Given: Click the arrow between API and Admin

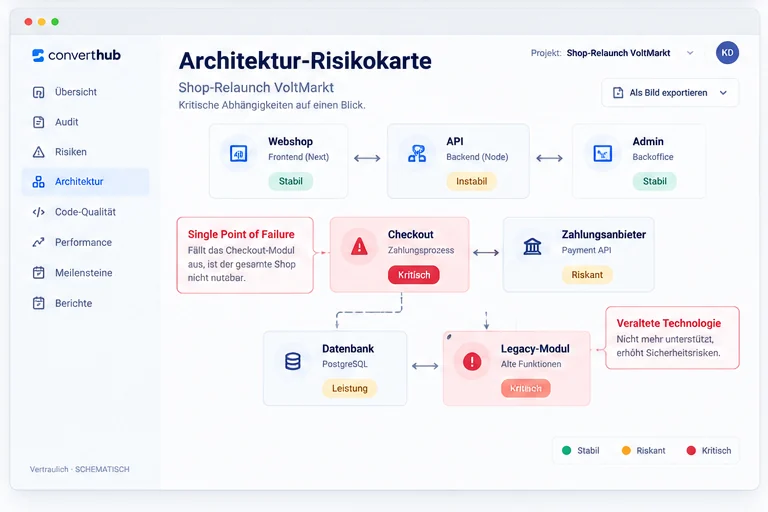Looking at the screenshot, I should coord(549,158).
